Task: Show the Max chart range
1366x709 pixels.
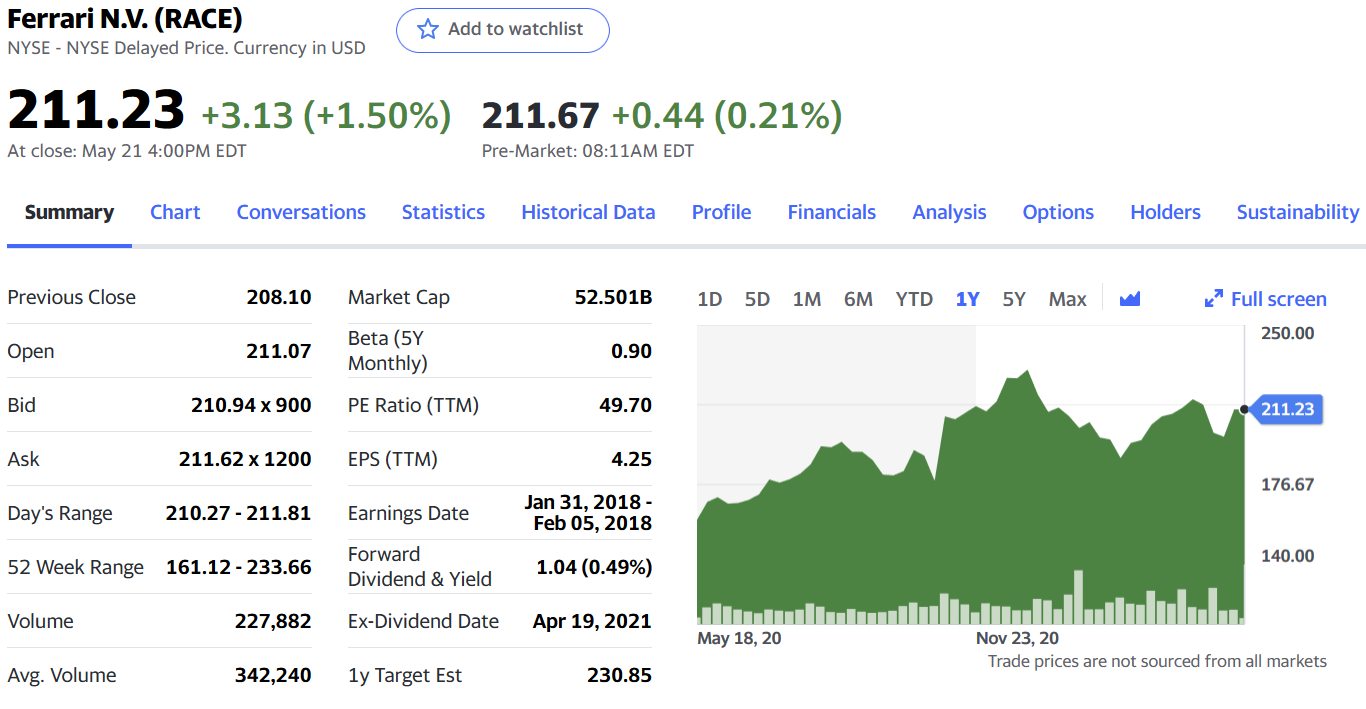Action: click(x=1067, y=299)
